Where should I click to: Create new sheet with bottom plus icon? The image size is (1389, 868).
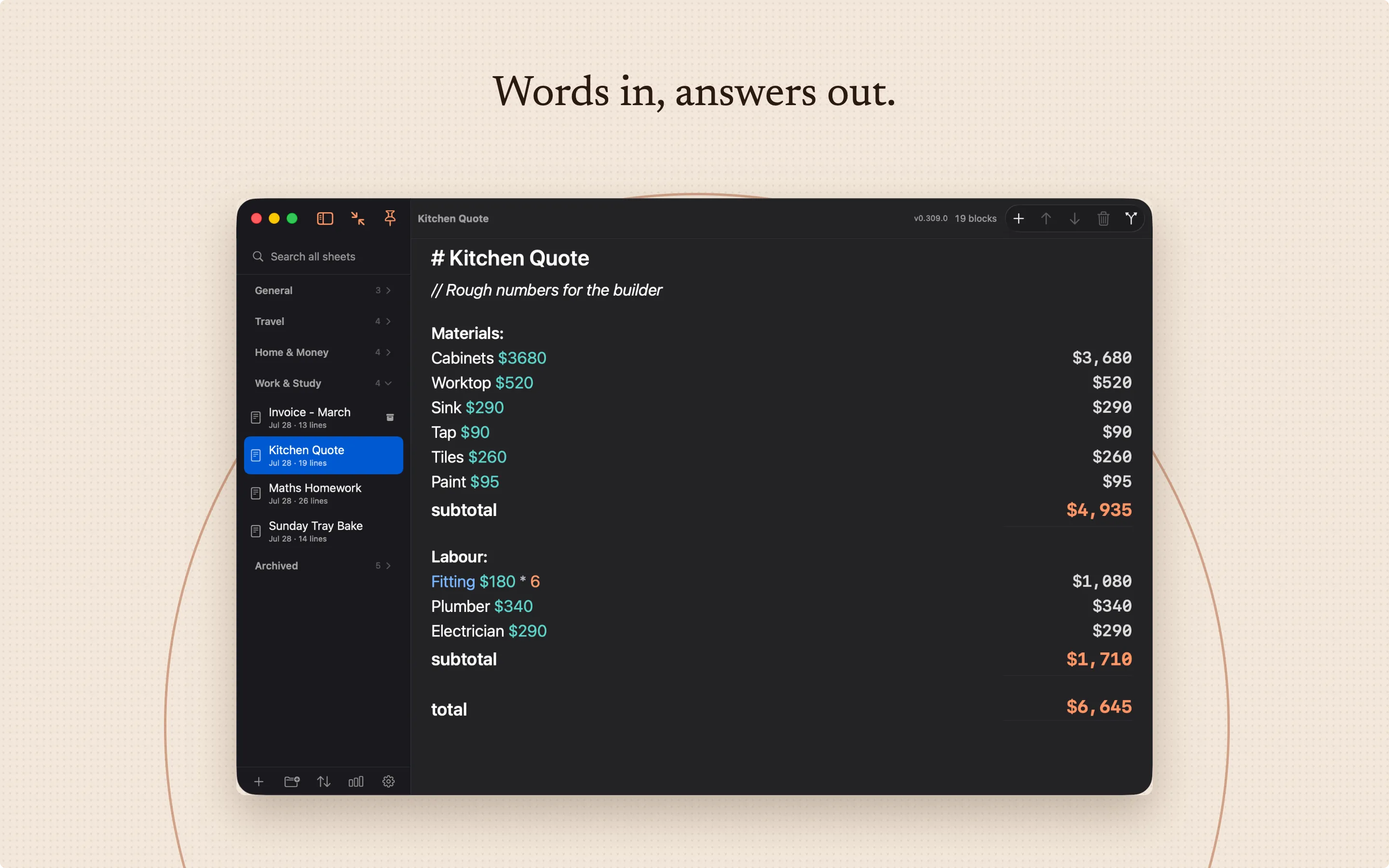259,781
